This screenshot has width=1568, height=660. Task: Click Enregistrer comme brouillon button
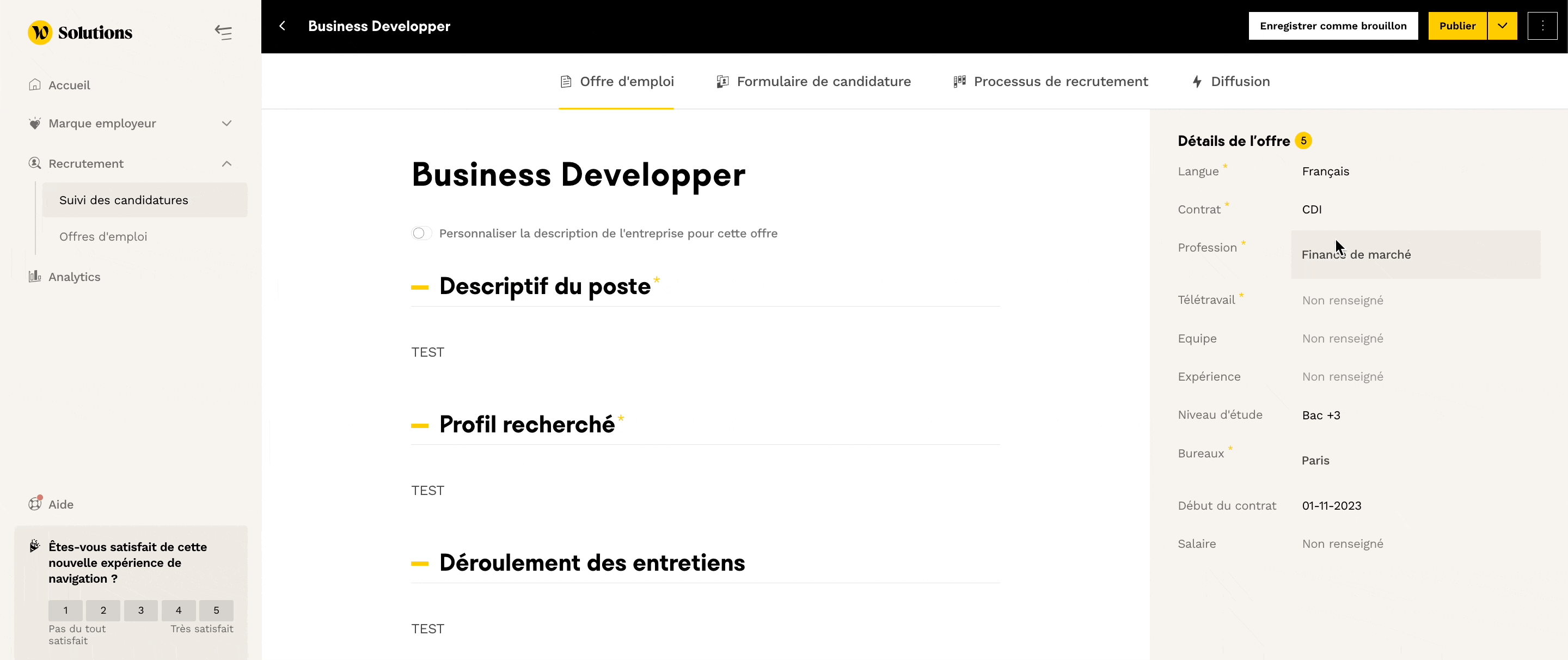tap(1332, 26)
